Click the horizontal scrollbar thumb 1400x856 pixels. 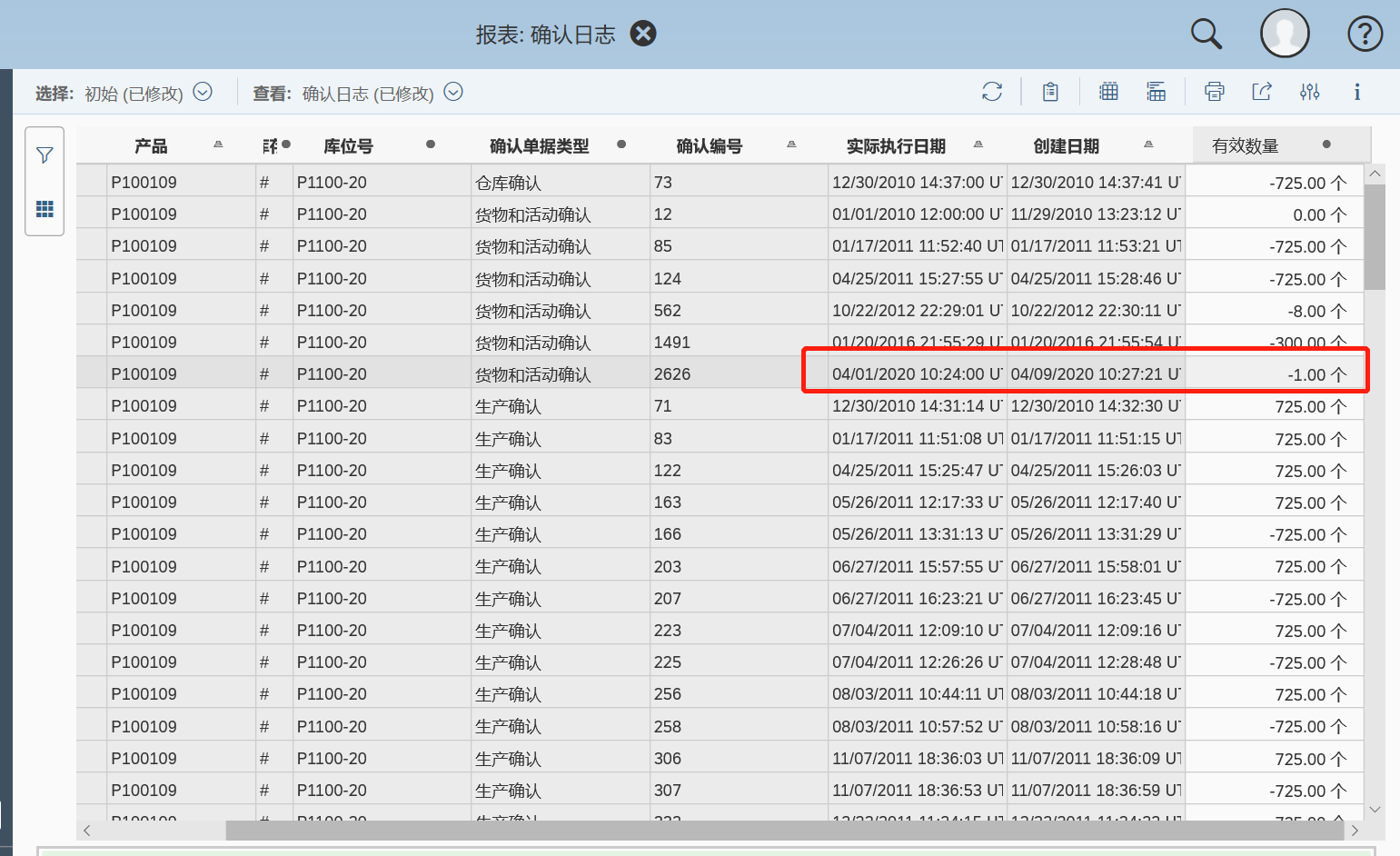(785, 831)
